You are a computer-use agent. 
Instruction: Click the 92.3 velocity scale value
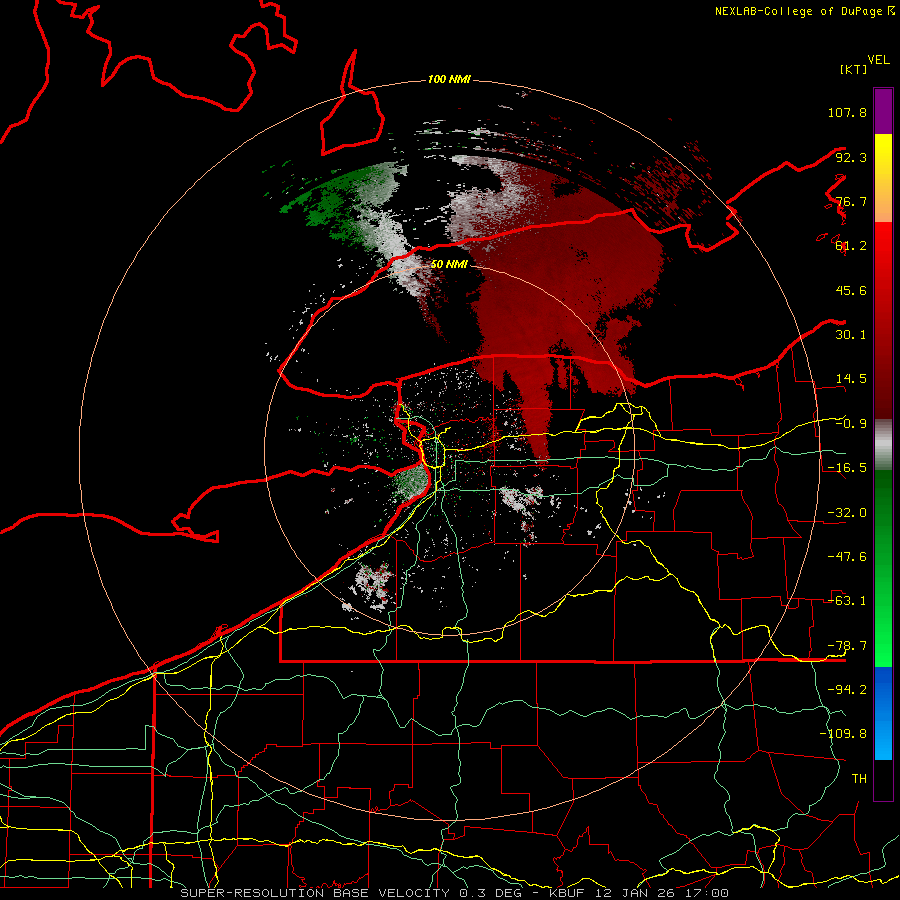(851, 157)
